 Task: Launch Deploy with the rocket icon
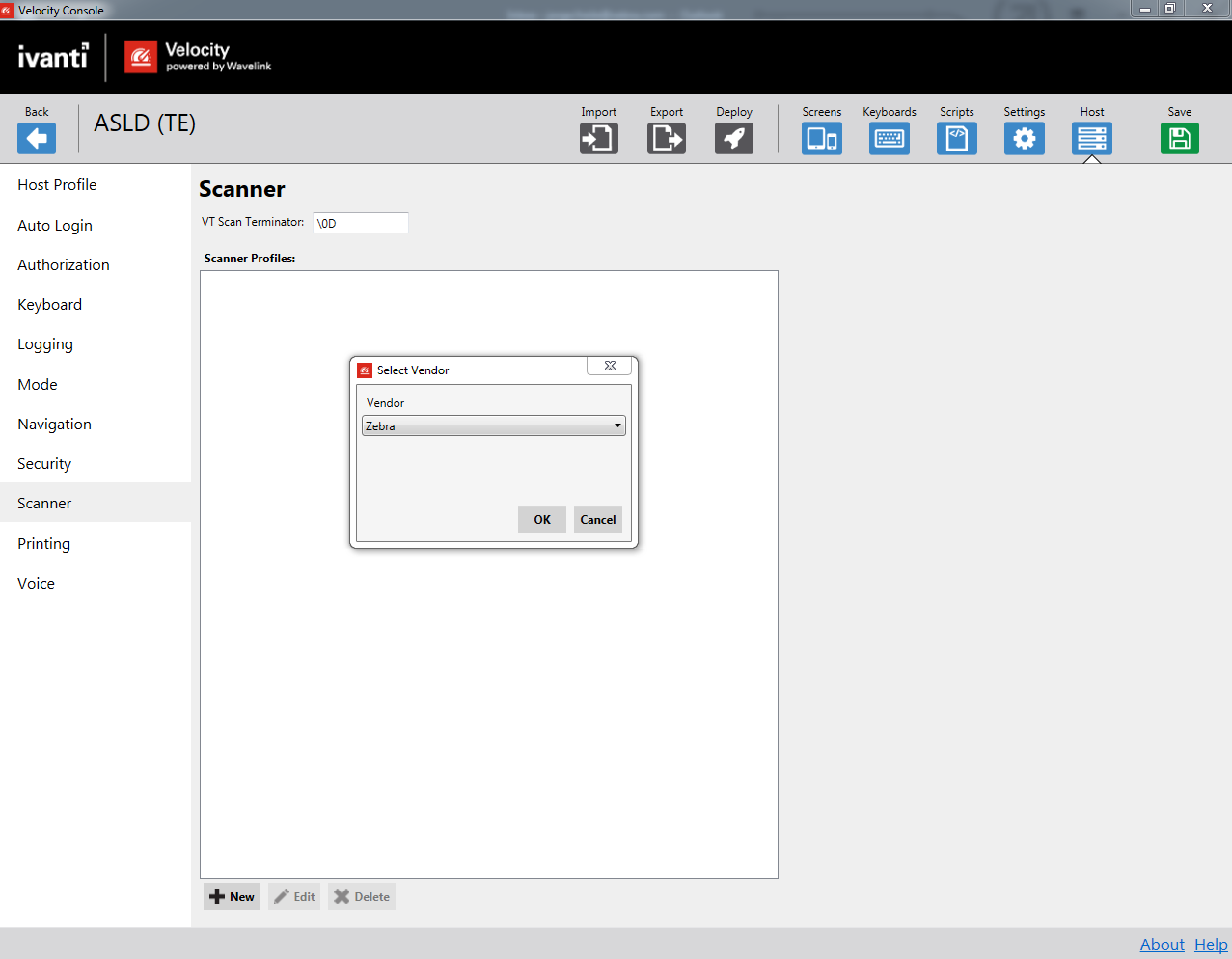(x=733, y=138)
